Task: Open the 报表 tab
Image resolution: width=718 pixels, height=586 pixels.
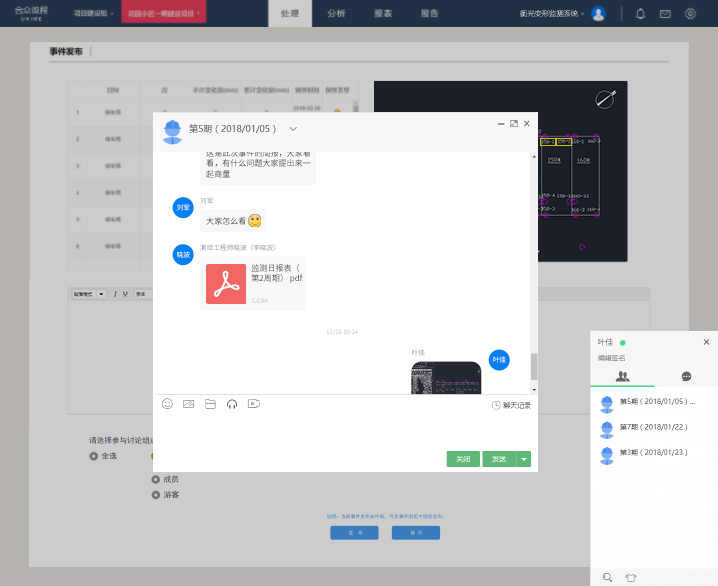Action: pos(383,14)
